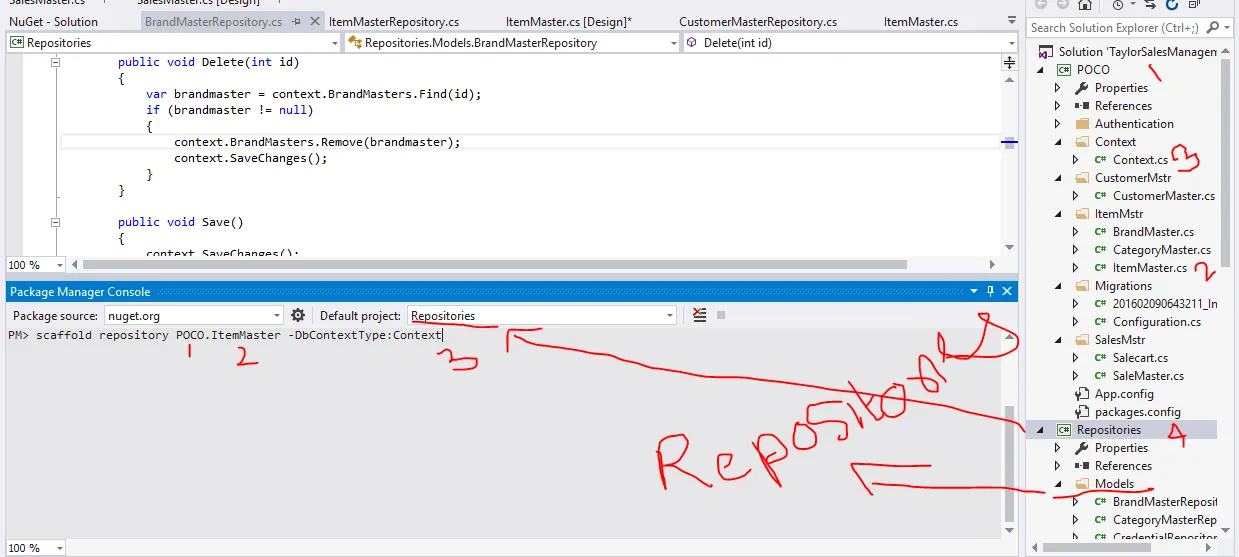Select App.config file
The height and width of the screenshot is (557, 1239).
pyautogui.click(x=1123, y=394)
